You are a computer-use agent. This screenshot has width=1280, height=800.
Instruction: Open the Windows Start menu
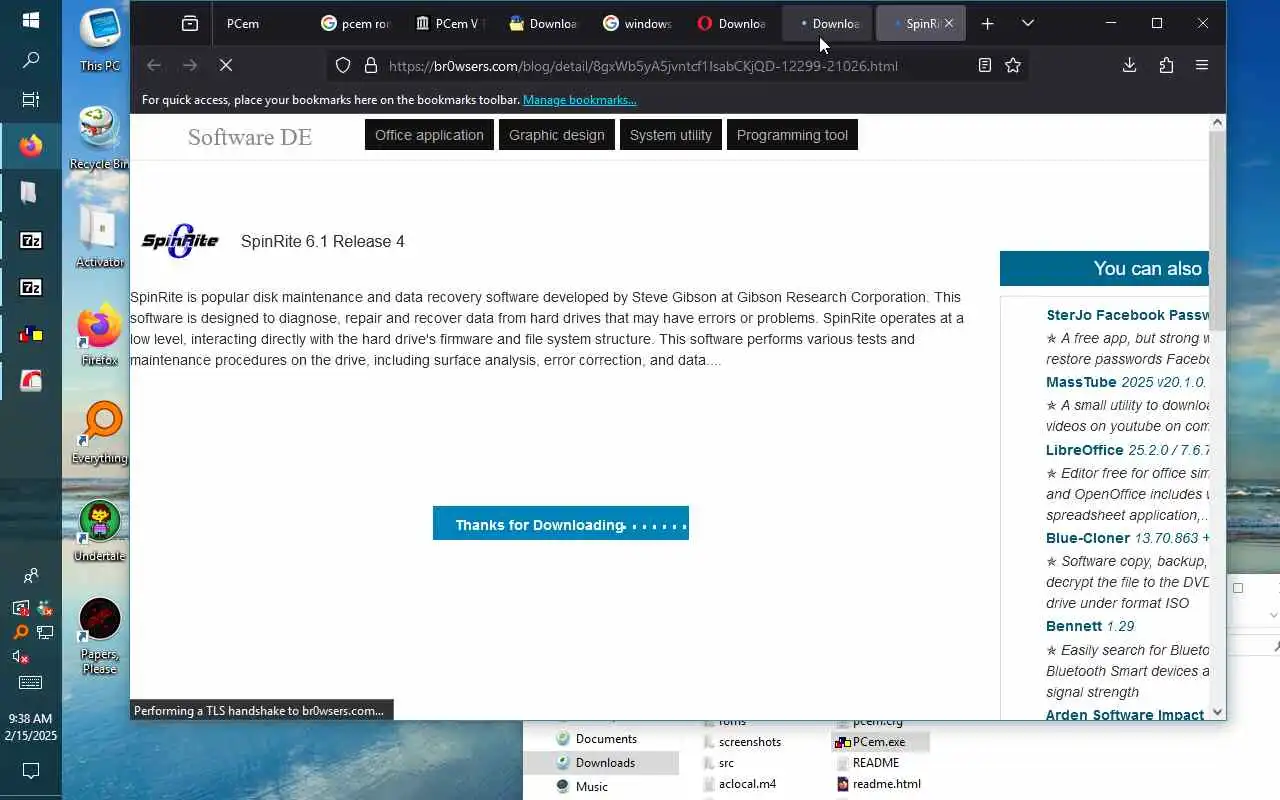31,20
